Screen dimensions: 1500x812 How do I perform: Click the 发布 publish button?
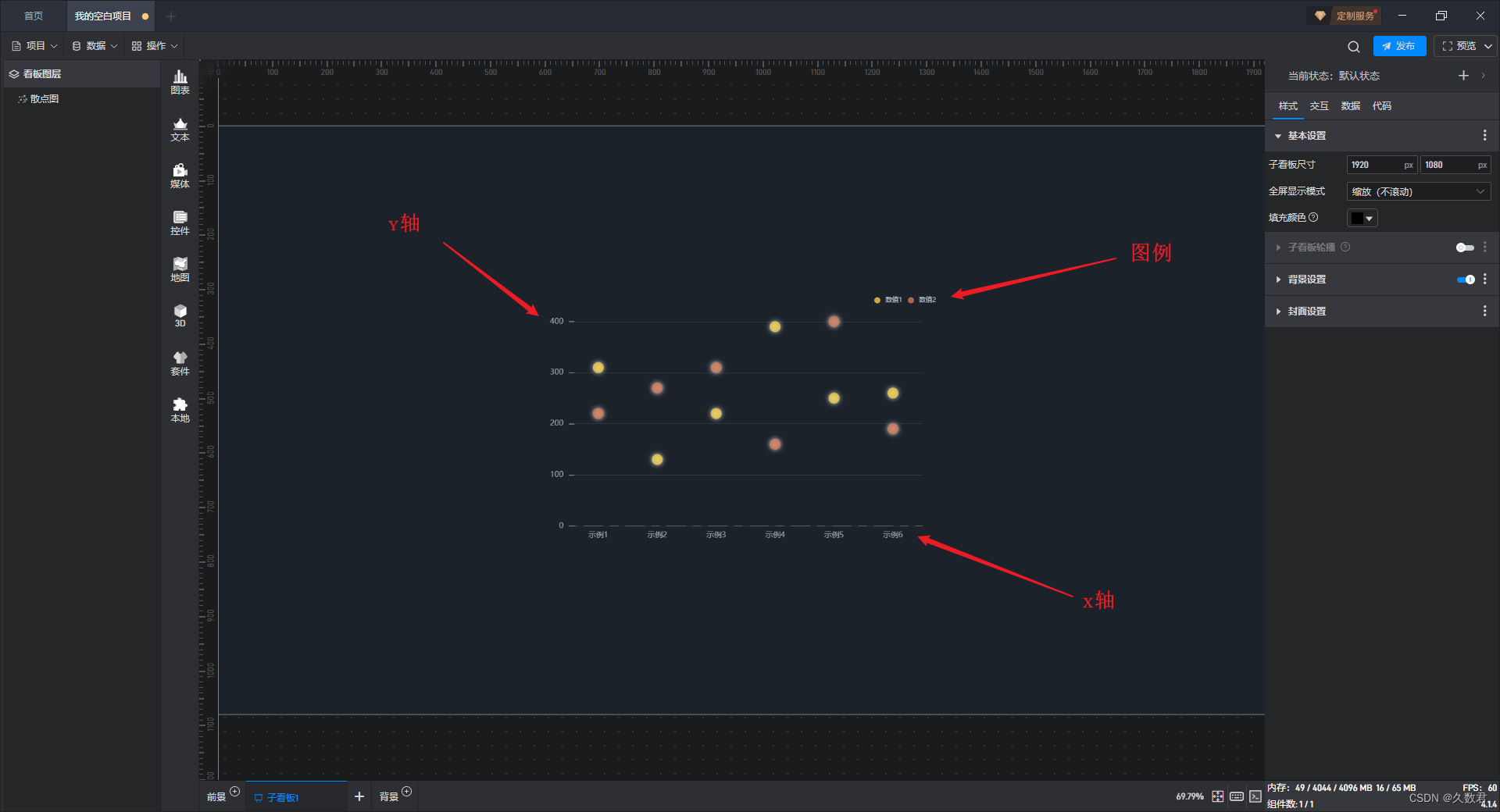click(1399, 46)
